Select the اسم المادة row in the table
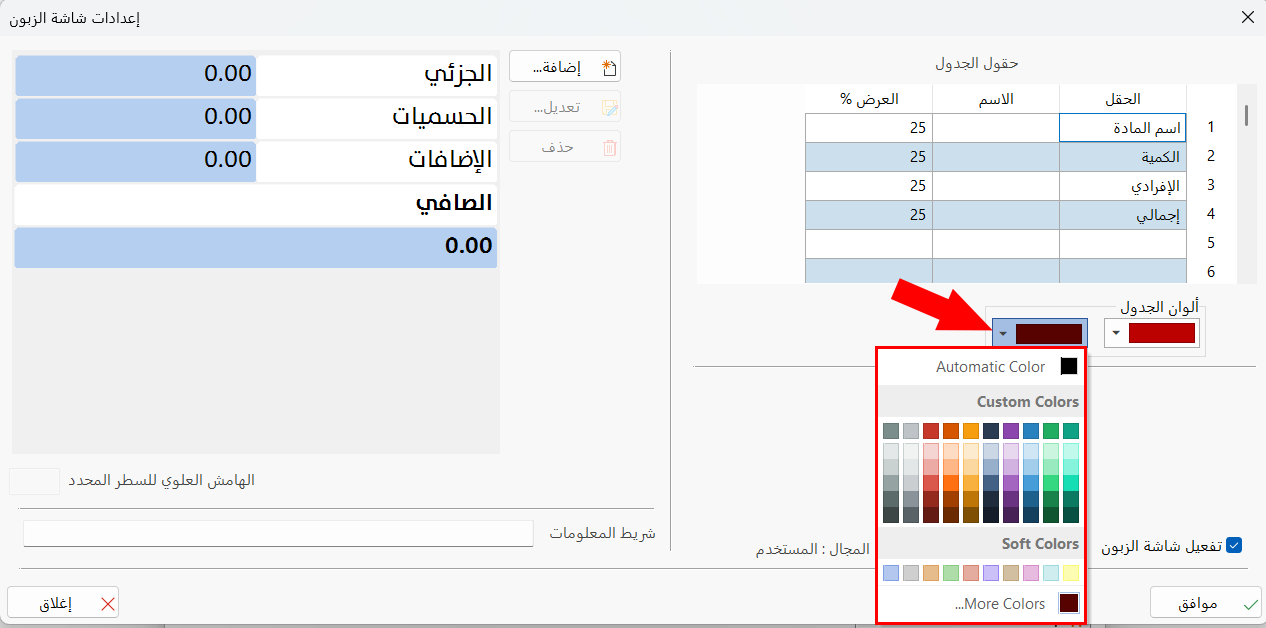The width and height of the screenshot is (1266, 628). (x=1123, y=127)
